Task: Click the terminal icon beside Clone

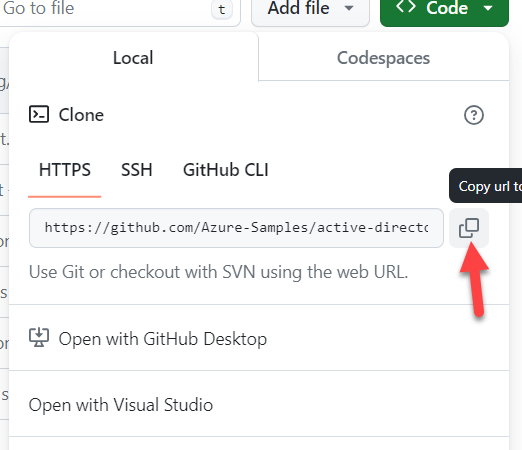Action: click(39, 114)
